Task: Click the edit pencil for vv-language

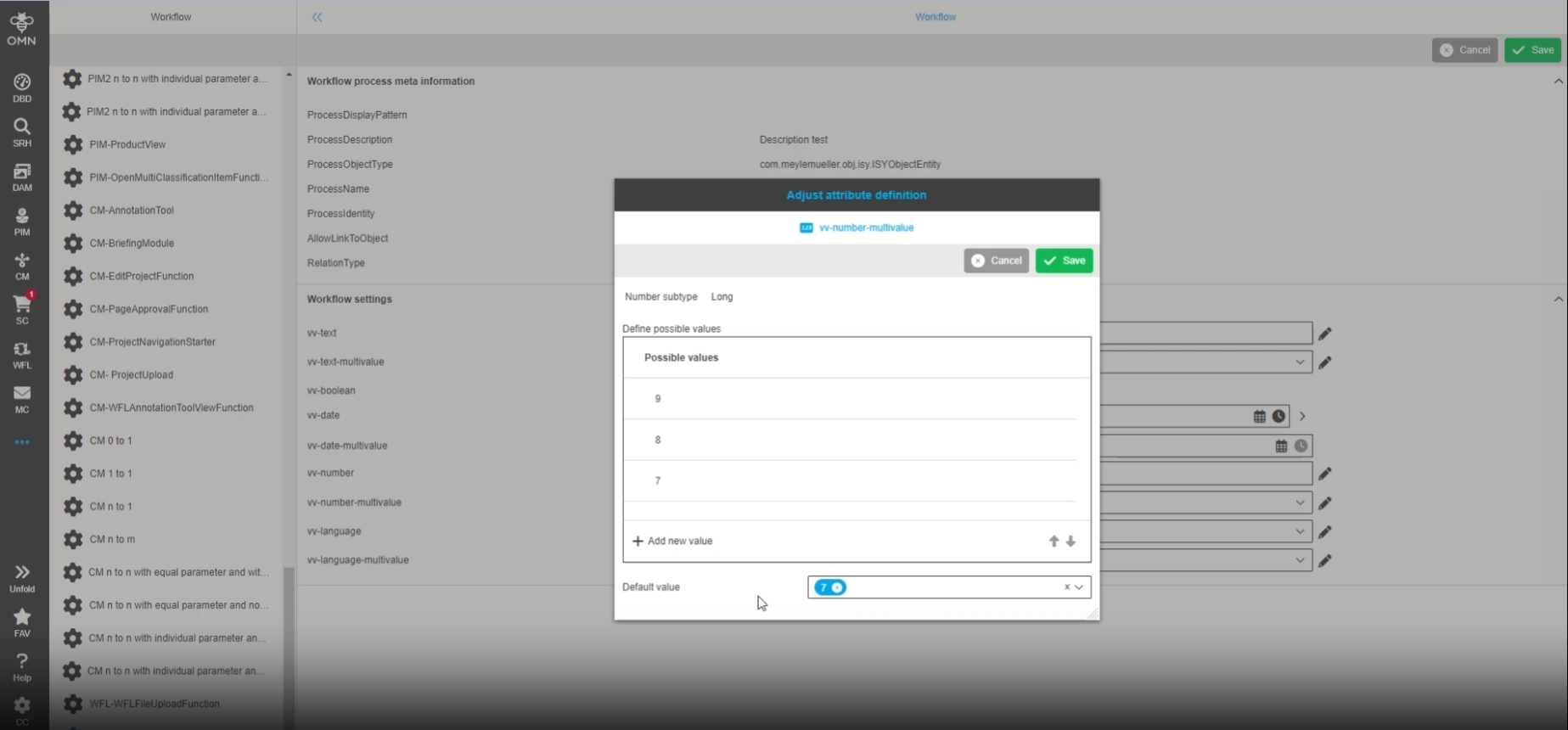Action: pyautogui.click(x=1325, y=532)
